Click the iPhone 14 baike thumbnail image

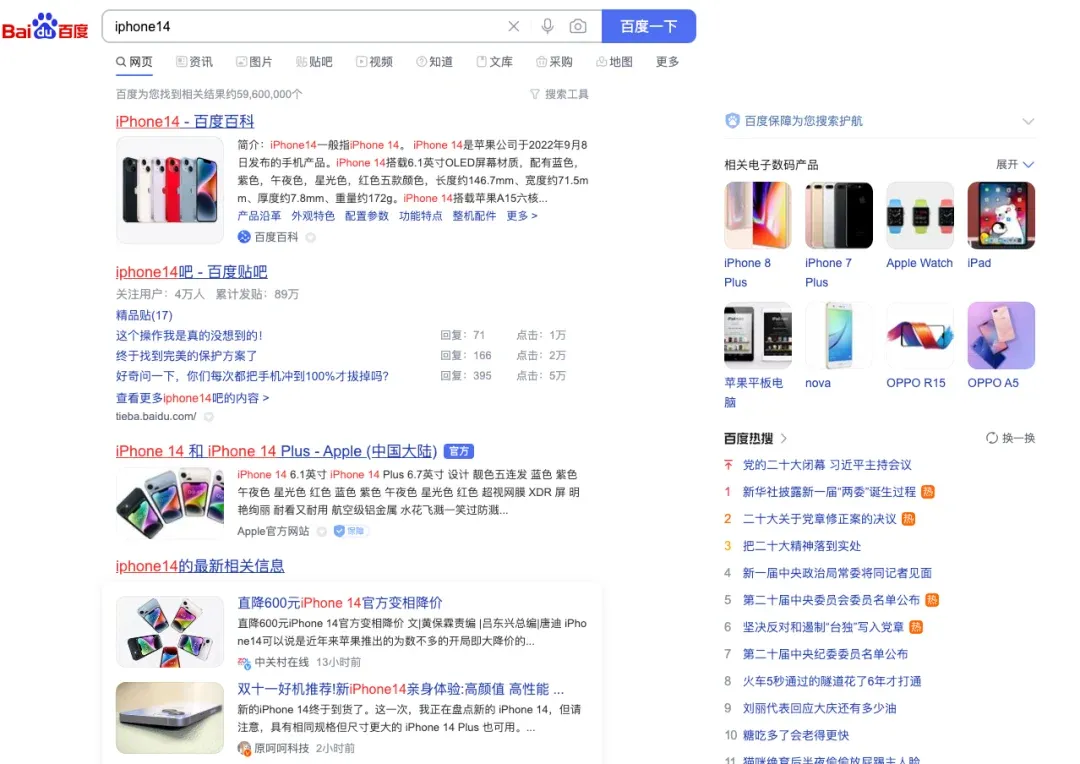point(169,189)
